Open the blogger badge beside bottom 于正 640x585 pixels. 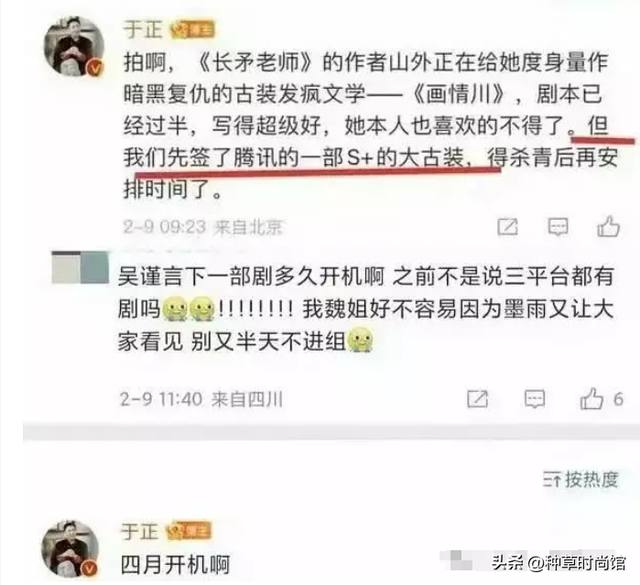pos(190,531)
